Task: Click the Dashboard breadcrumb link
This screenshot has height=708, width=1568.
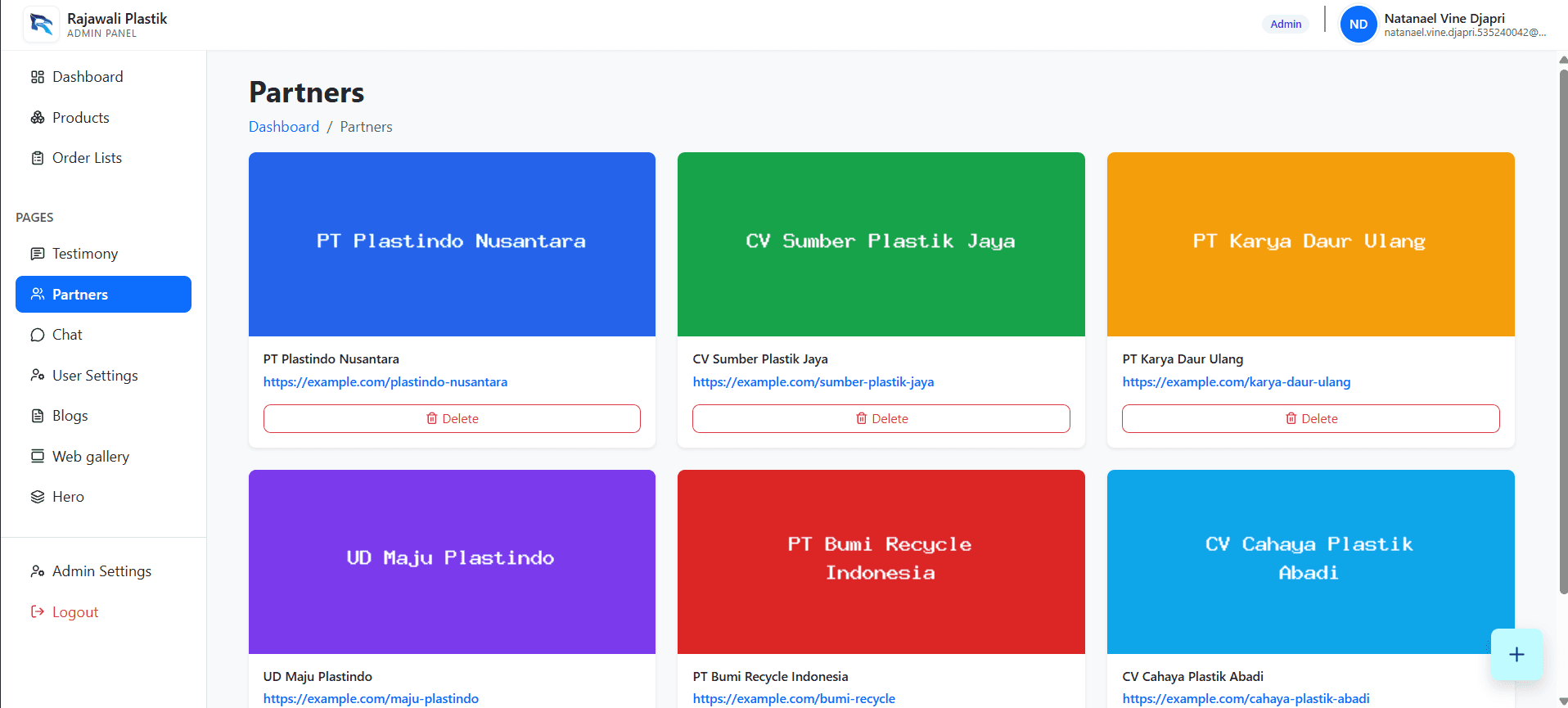Action: [x=284, y=127]
